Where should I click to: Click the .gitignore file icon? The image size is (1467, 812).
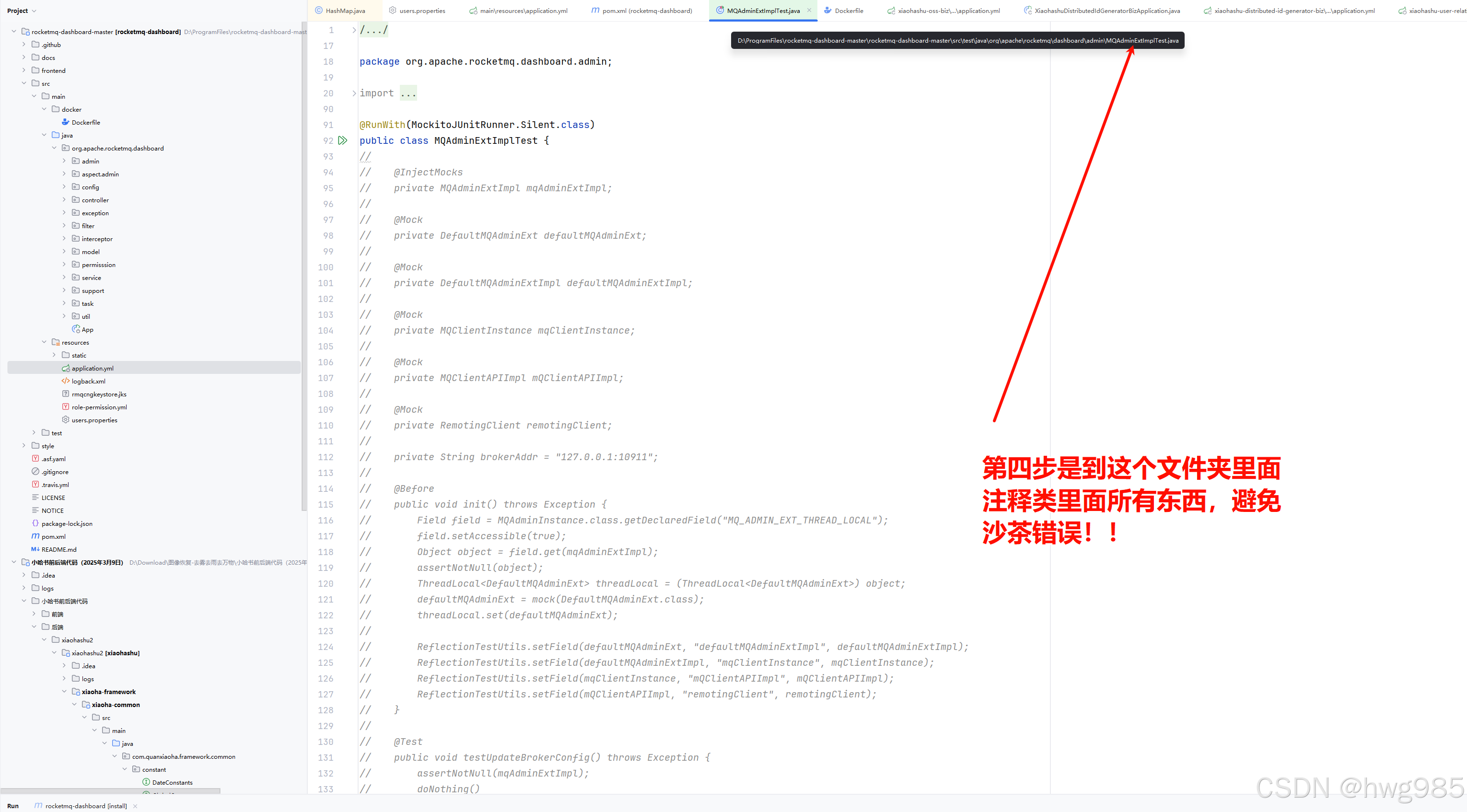35,472
